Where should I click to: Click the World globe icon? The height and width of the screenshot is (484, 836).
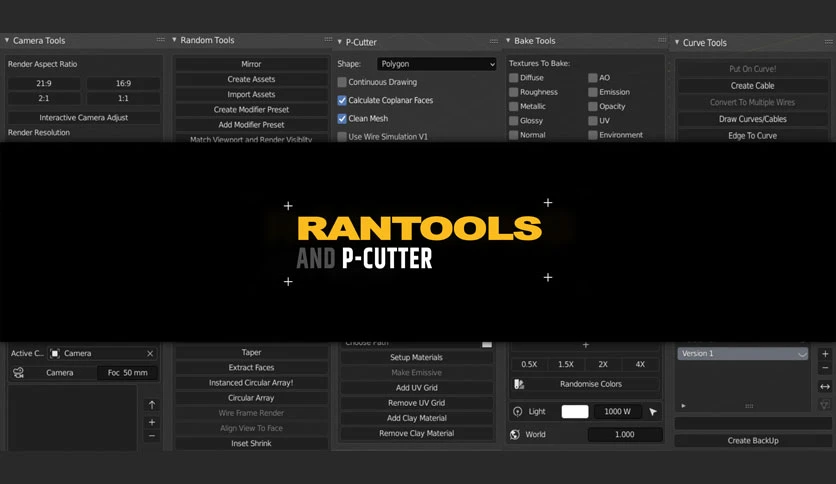(515, 434)
